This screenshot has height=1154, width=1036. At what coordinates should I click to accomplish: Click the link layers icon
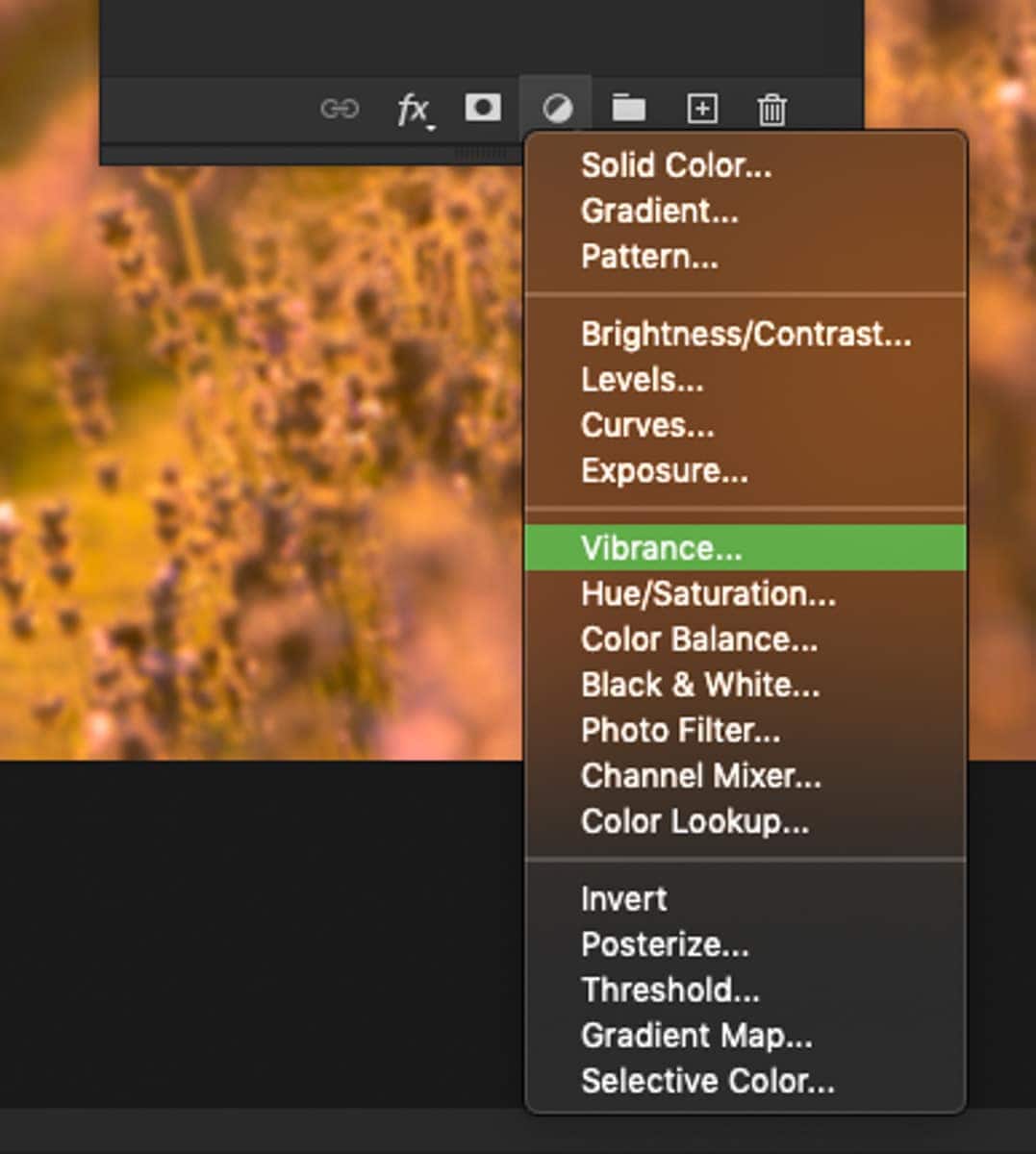point(340,109)
